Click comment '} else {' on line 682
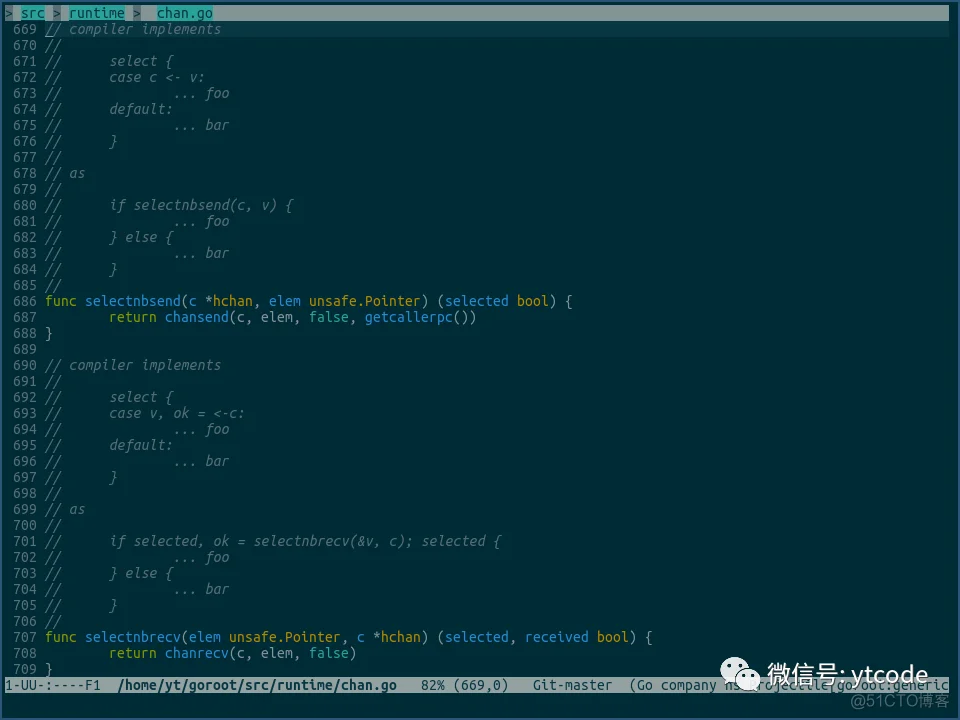 pyautogui.click(x=141, y=237)
